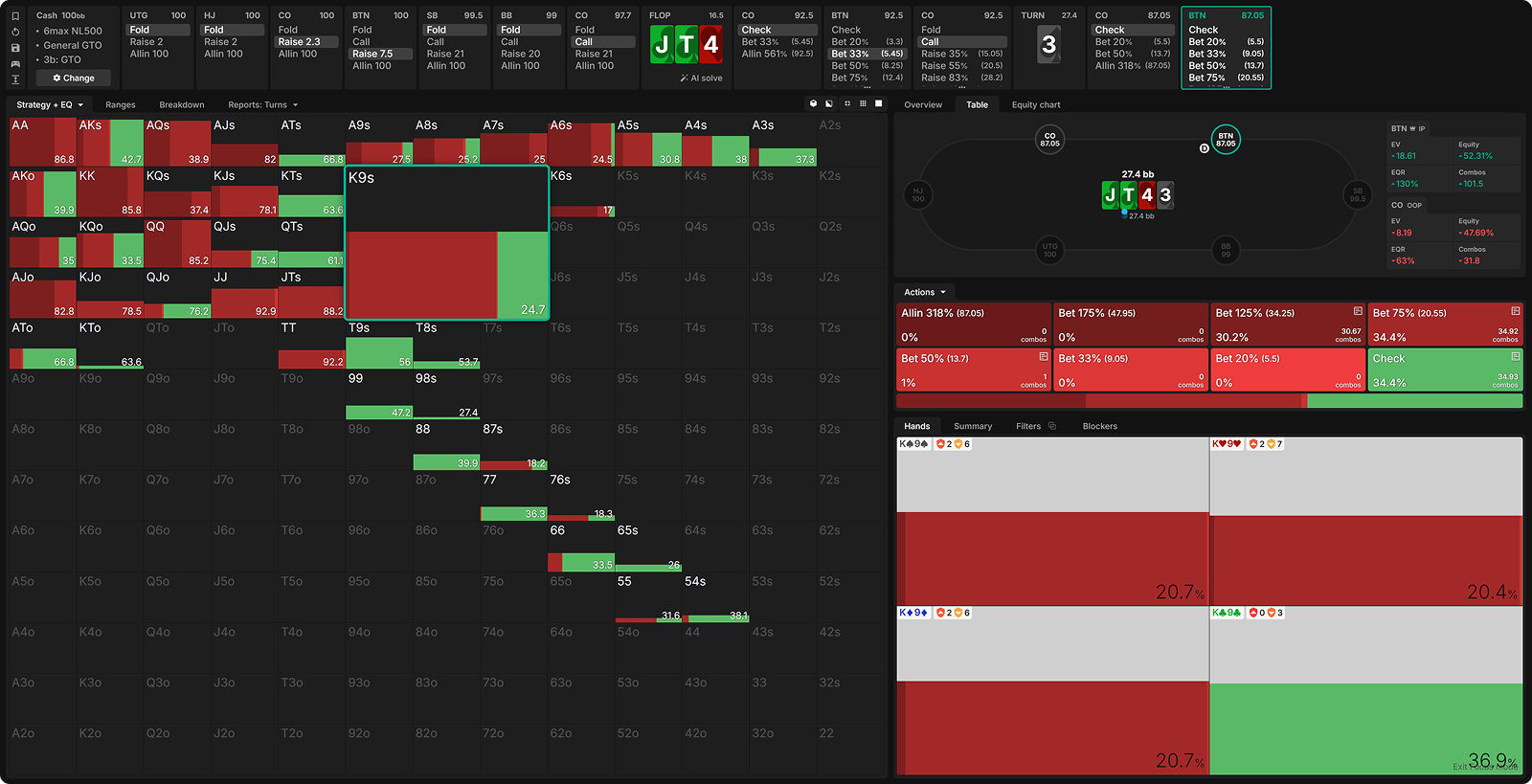
Task: Click the reset/undo circular arrow icon
Action: pos(15,32)
